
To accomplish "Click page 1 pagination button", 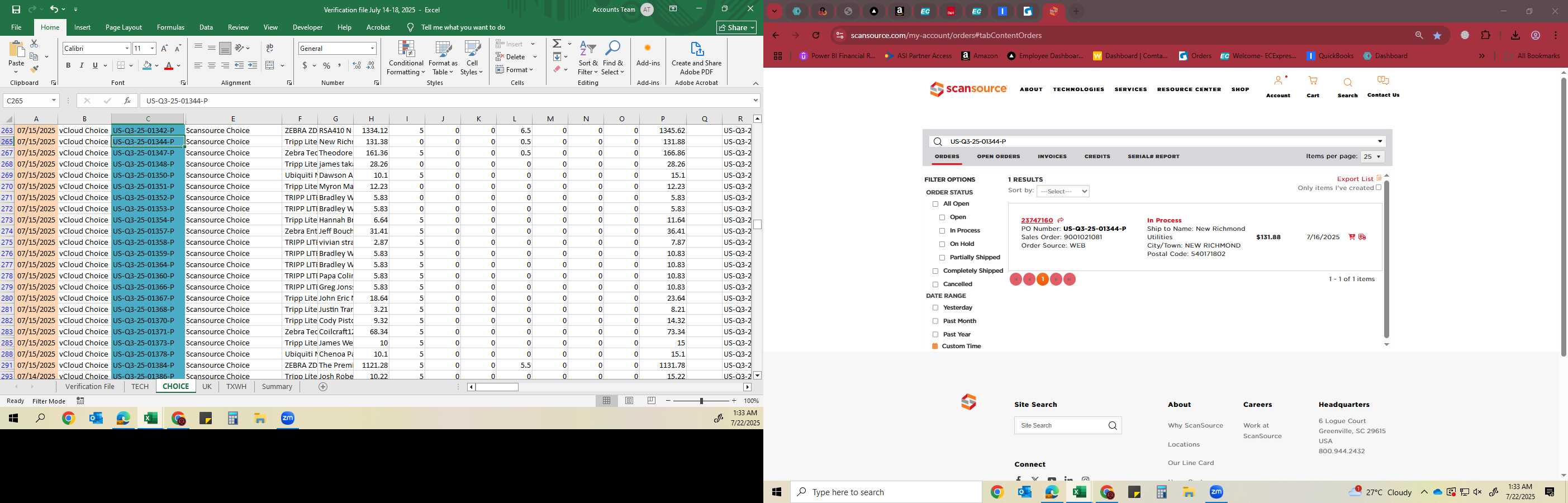I will coord(1042,279).
